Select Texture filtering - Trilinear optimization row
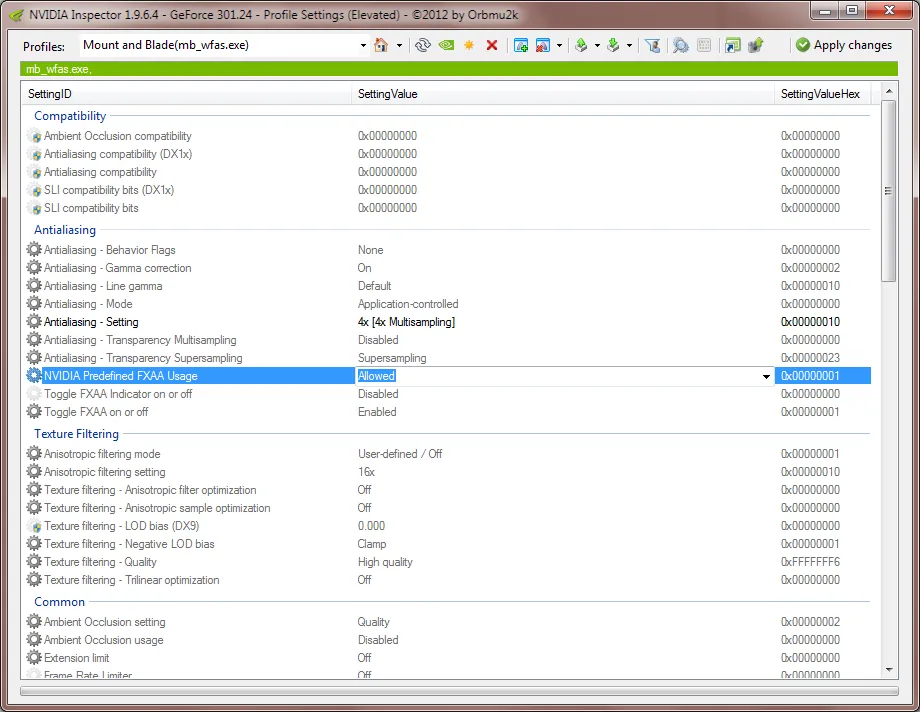 tap(448, 580)
